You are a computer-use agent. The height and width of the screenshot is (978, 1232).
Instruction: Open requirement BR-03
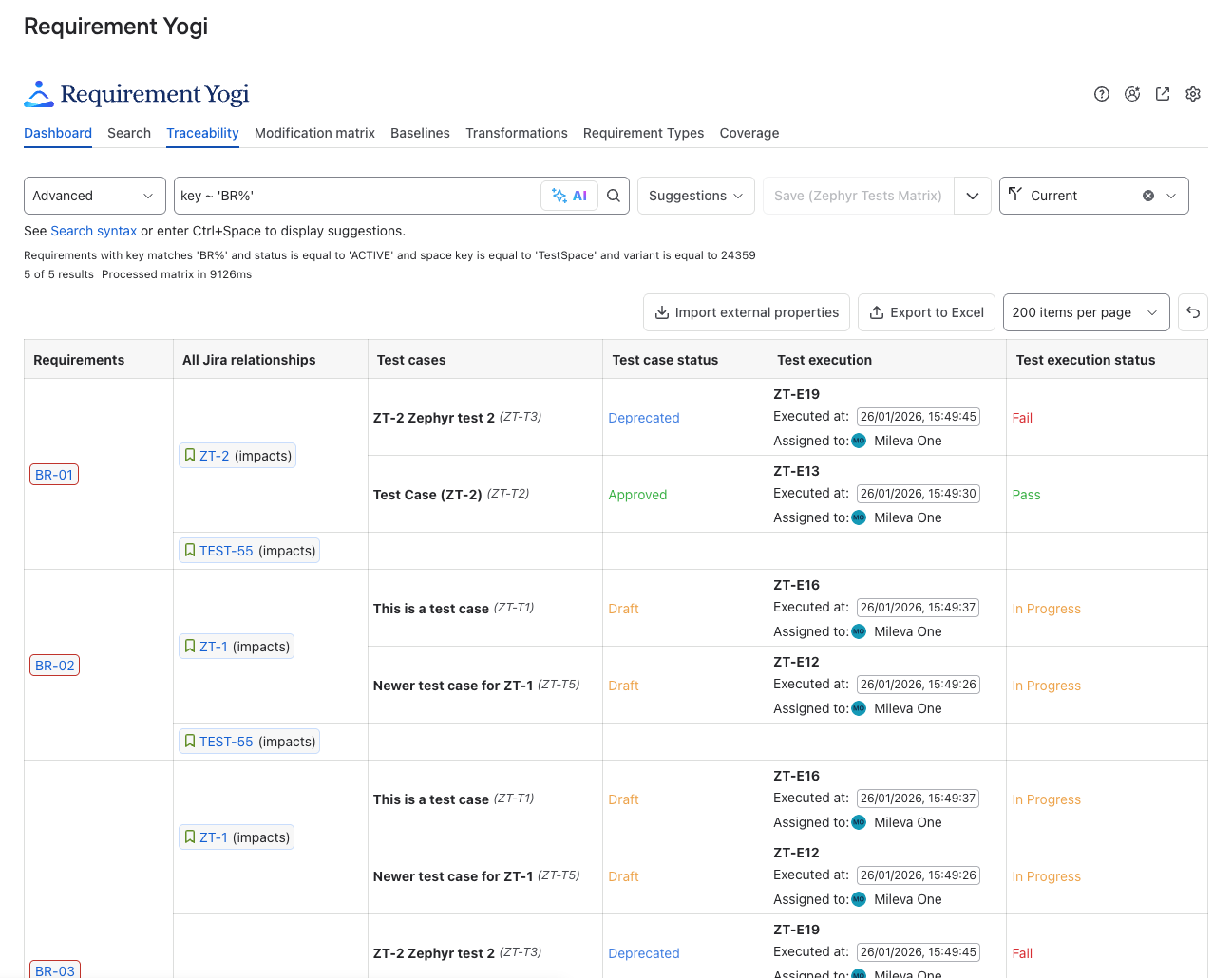point(55,970)
